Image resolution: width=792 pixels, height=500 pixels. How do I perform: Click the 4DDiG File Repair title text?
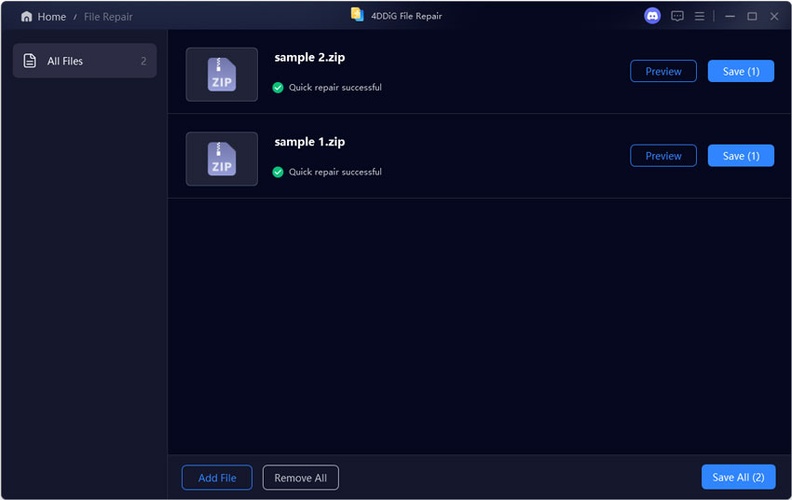(407, 16)
